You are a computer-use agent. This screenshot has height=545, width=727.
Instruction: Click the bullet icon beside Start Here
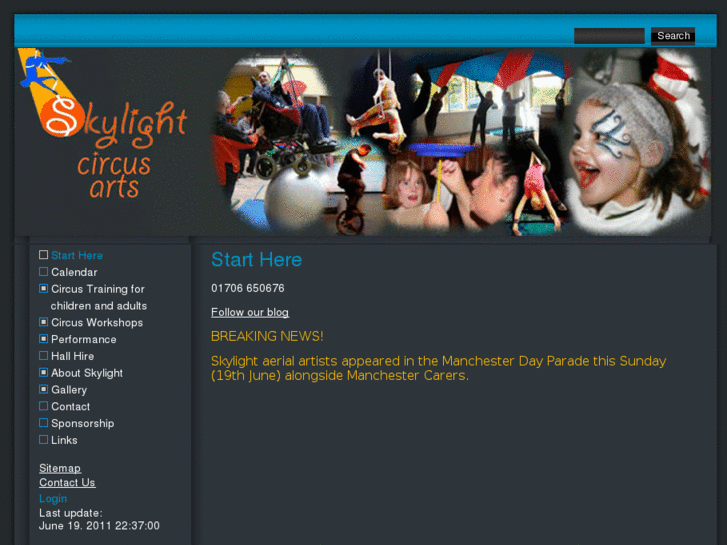coord(44,255)
